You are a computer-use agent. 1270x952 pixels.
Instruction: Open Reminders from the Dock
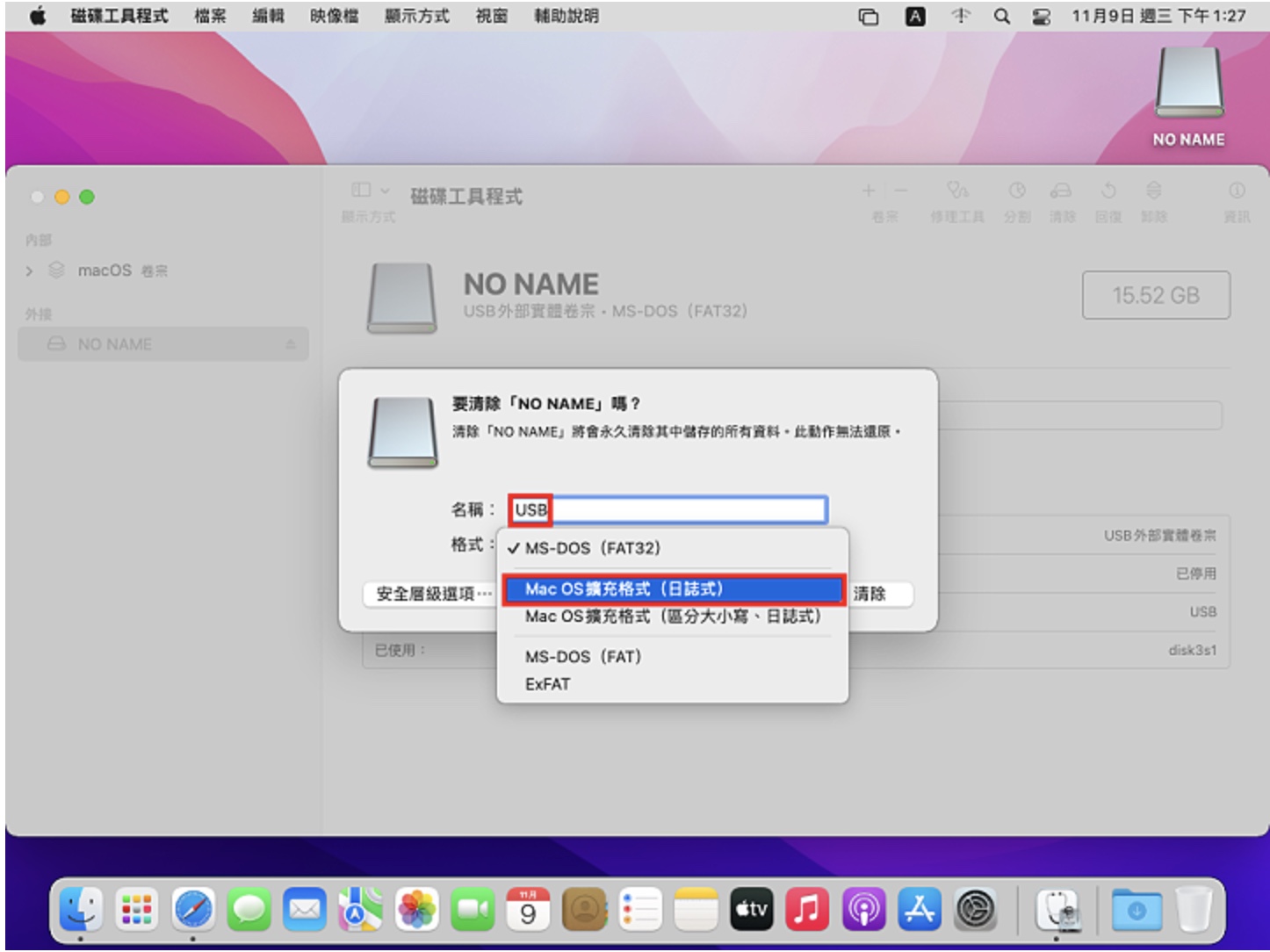[x=640, y=909]
